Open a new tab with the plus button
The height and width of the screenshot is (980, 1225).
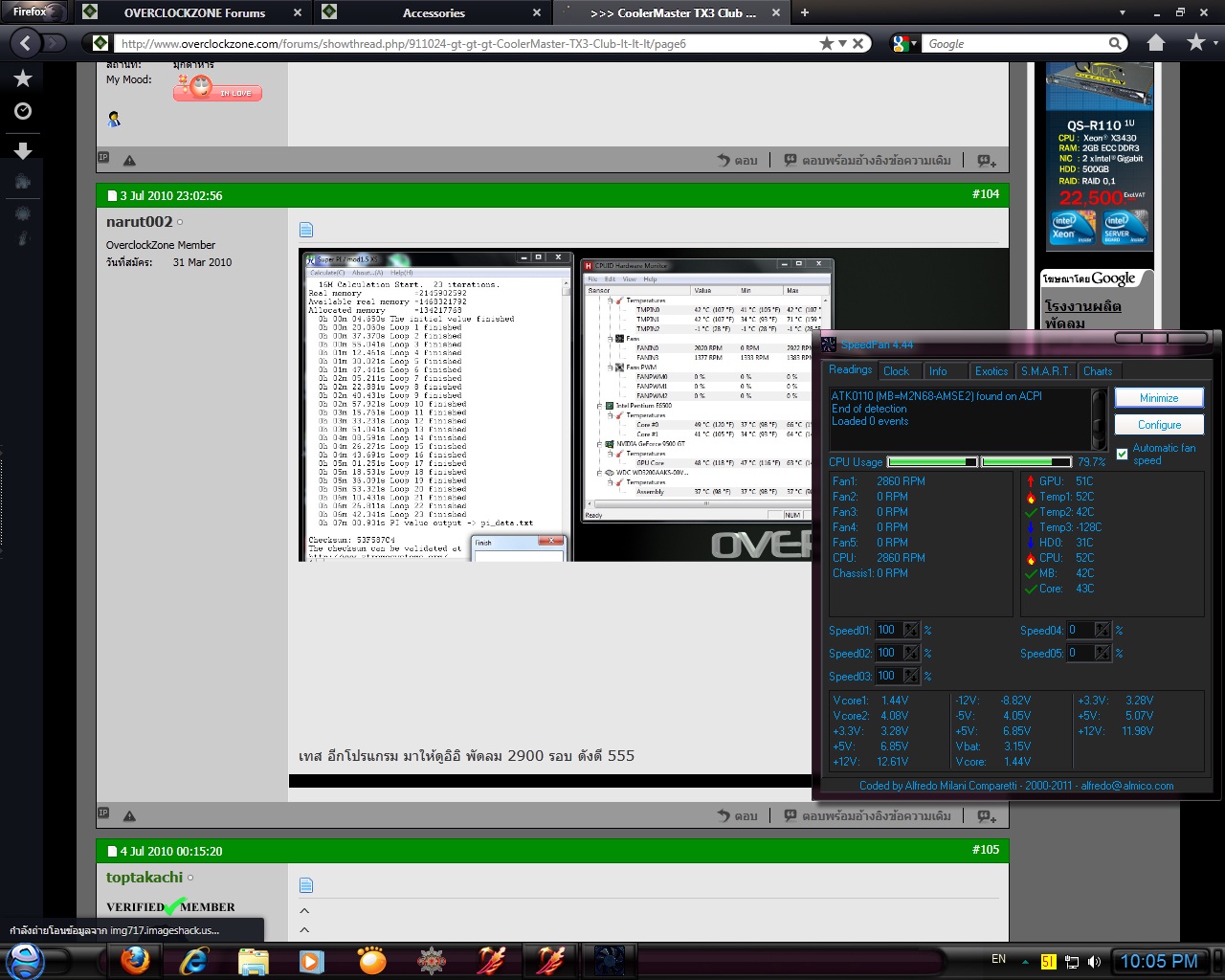804,12
